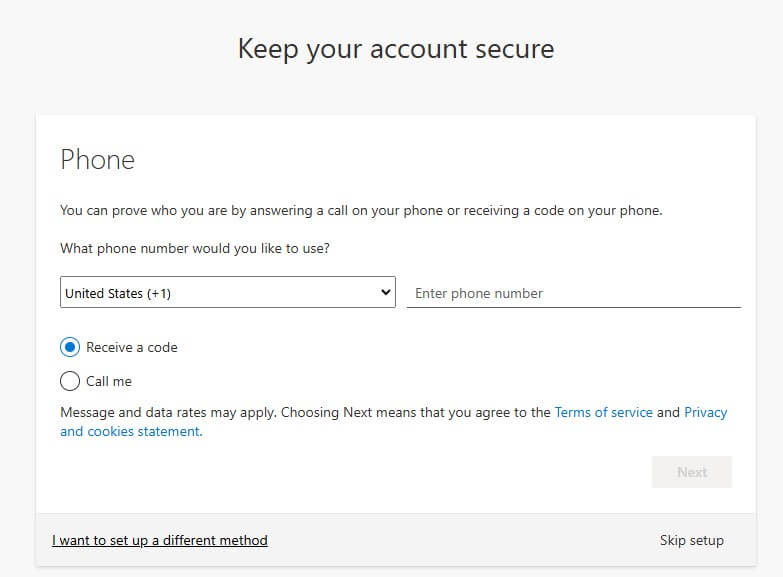Open the United States (+1) country dropdown

coord(227,293)
